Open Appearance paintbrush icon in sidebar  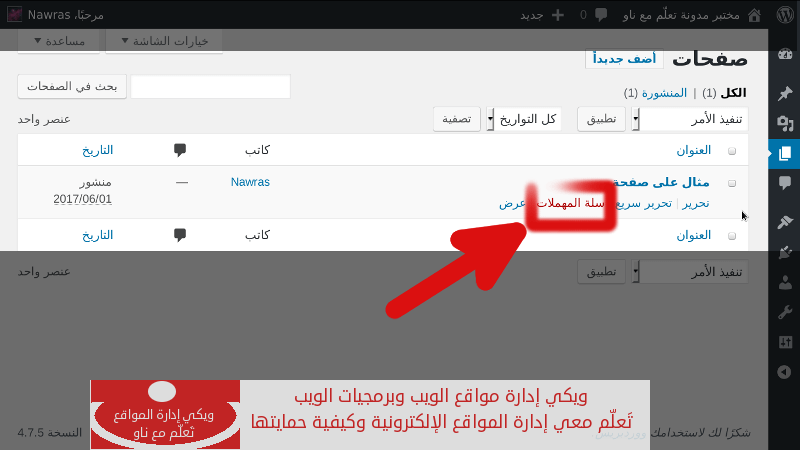click(784, 222)
